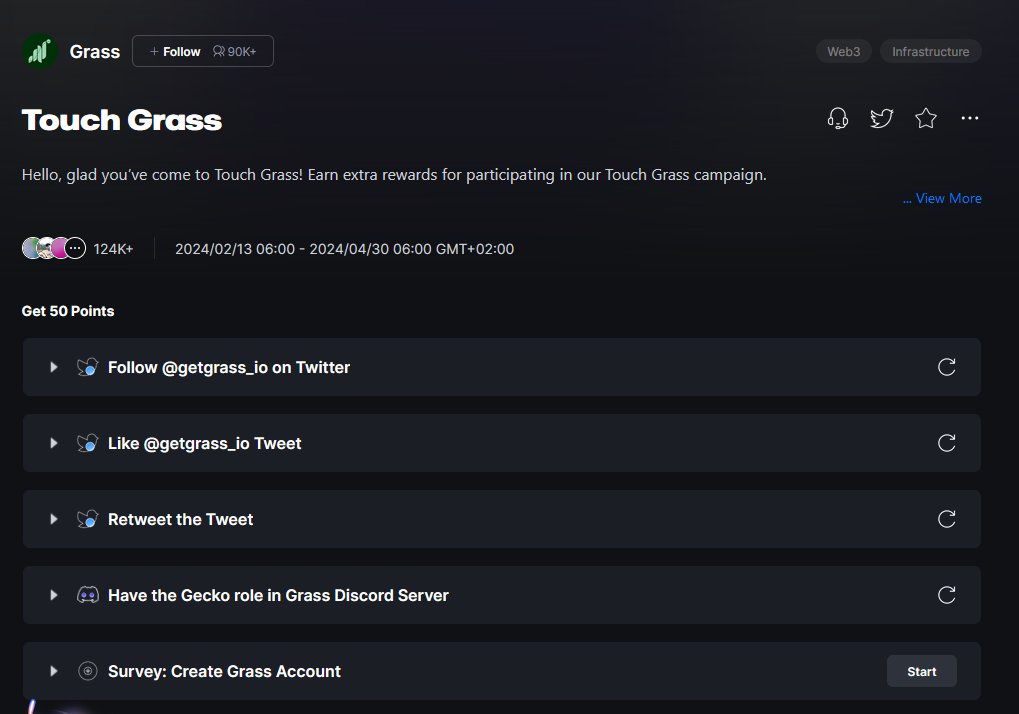
Task: Select the Infrastructure tag
Action: click(930, 51)
